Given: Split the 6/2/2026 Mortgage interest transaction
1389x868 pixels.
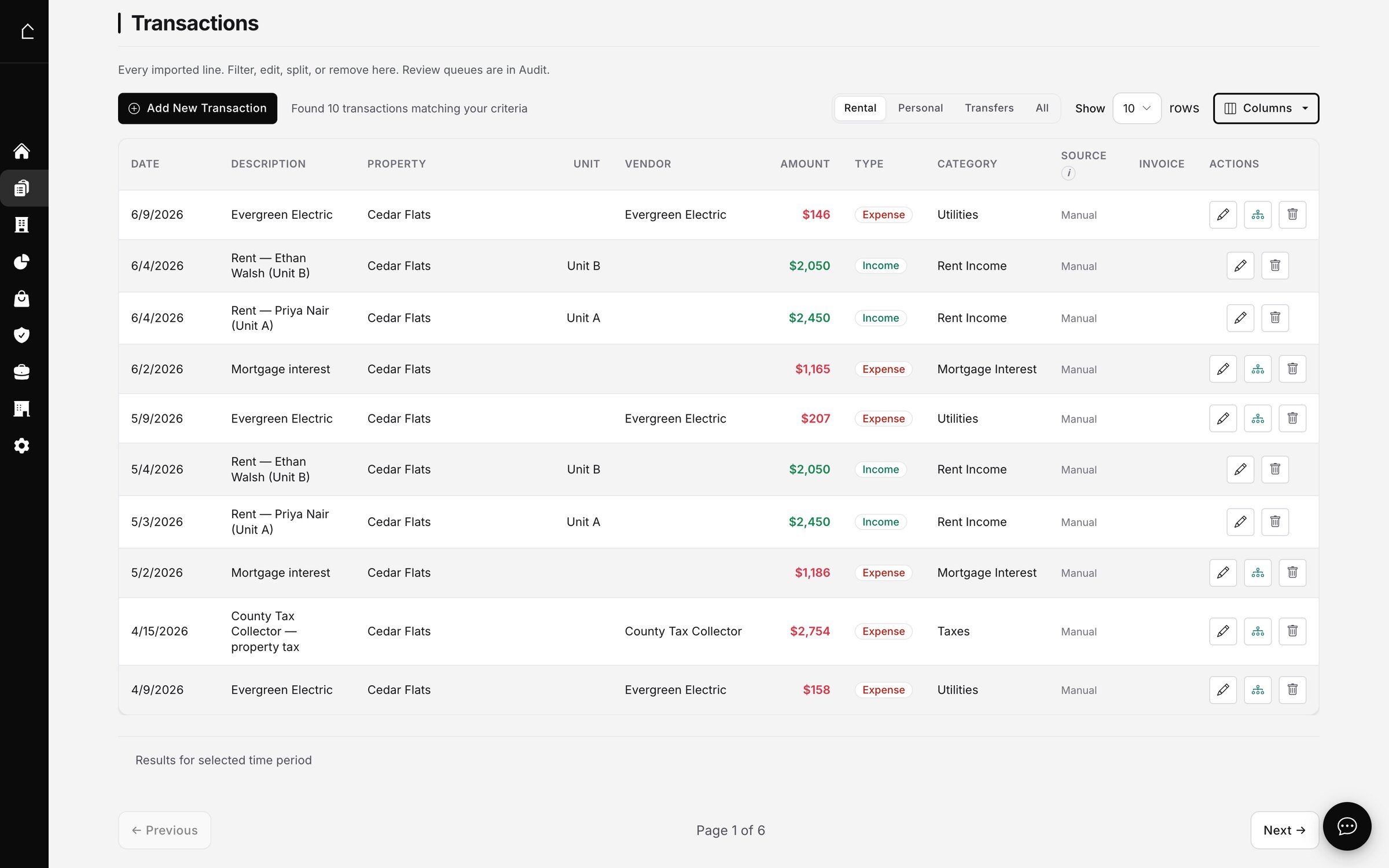Looking at the screenshot, I should point(1258,369).
